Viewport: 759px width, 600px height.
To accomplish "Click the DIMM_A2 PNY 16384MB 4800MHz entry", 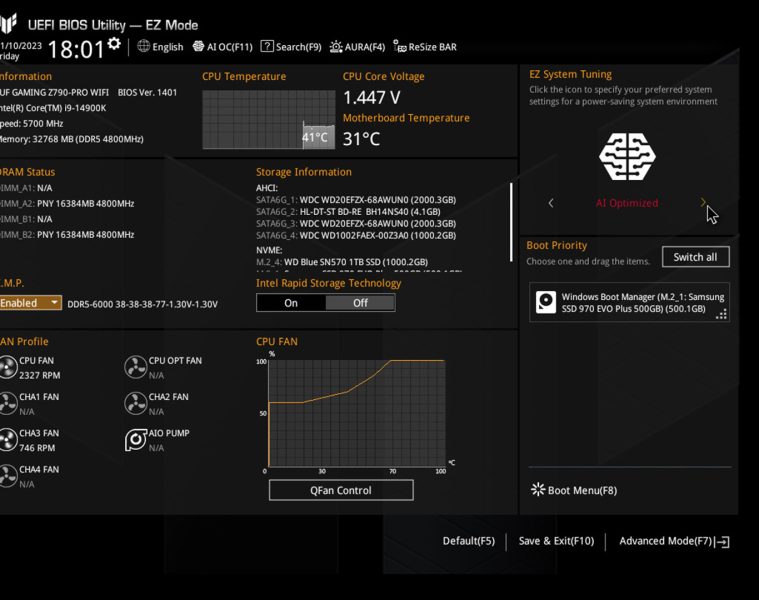I will click(67, 204).
